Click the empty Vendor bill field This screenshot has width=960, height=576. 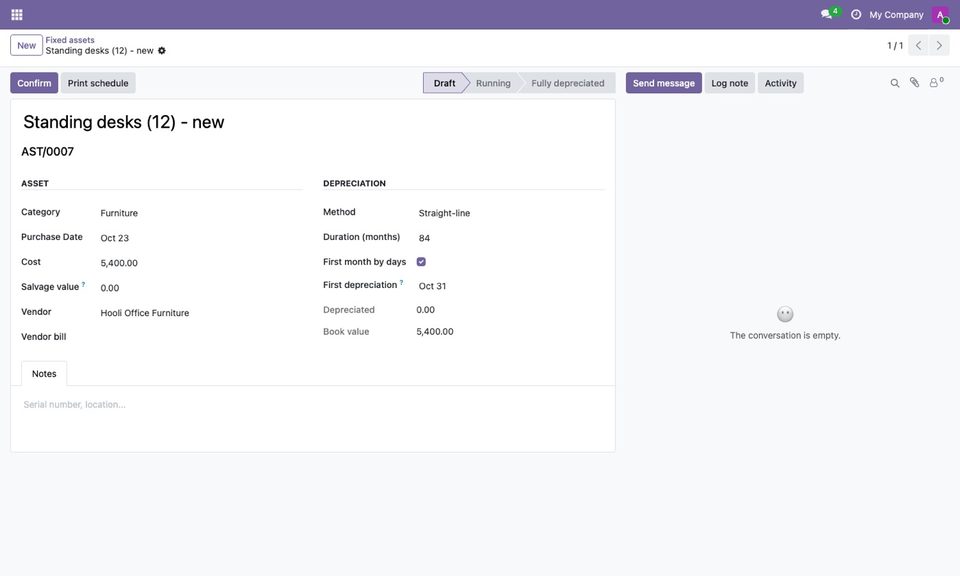200,337
